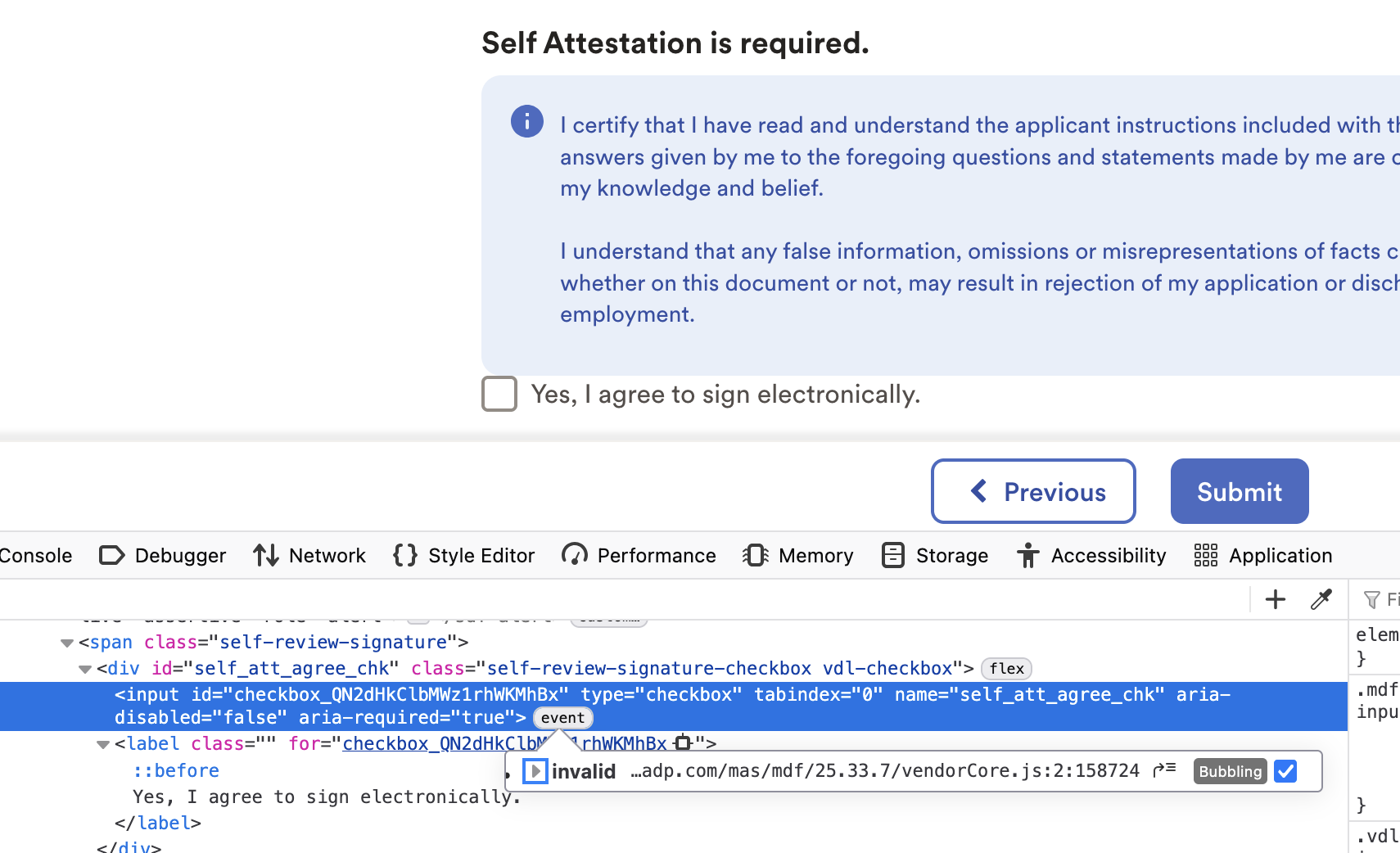Click the Accessibility person icon
The width and height of the screenshot is (1400, 853).
tap(1028, 555)
